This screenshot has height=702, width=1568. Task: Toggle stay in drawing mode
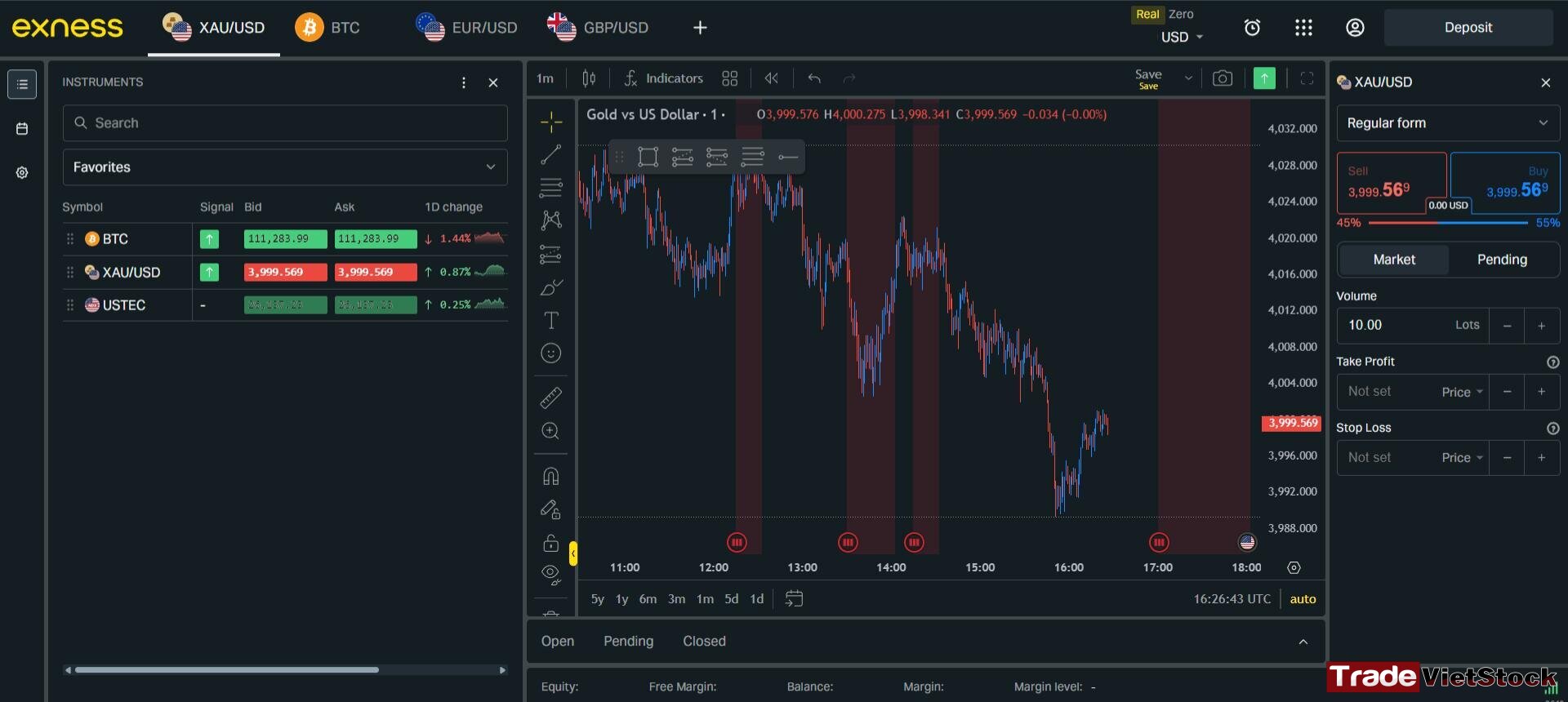[551, 509]
